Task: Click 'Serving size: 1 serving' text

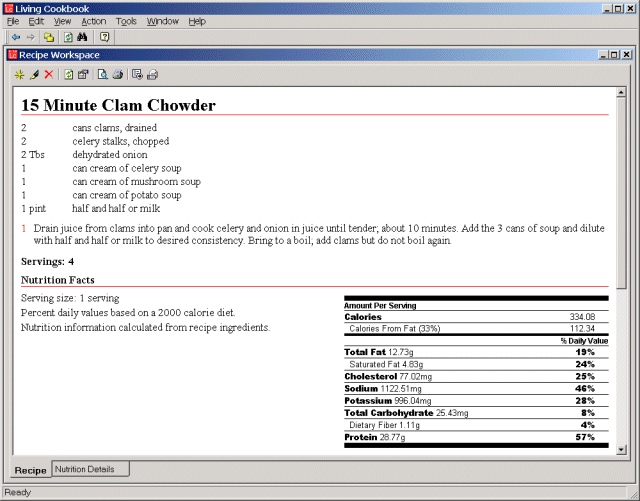Action: click(70, 298)
